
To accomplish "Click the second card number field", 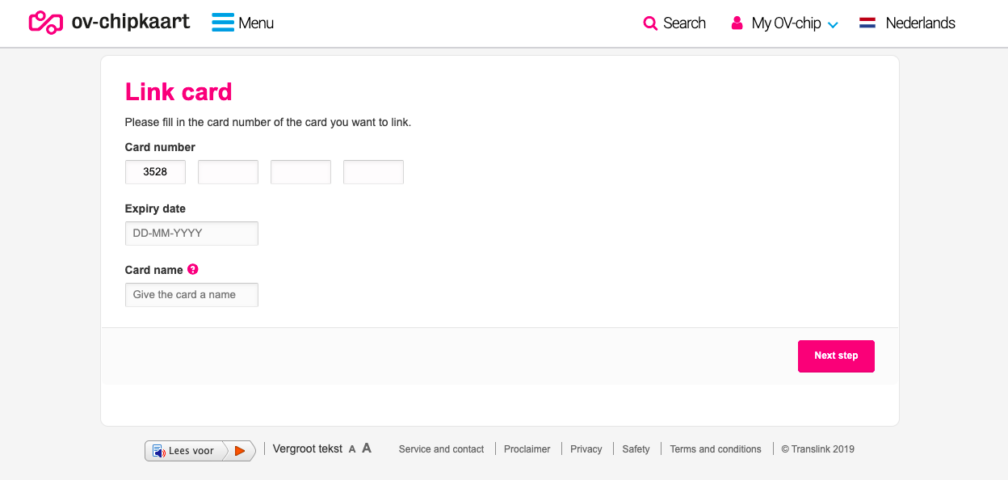I will (x=228, y=172).
